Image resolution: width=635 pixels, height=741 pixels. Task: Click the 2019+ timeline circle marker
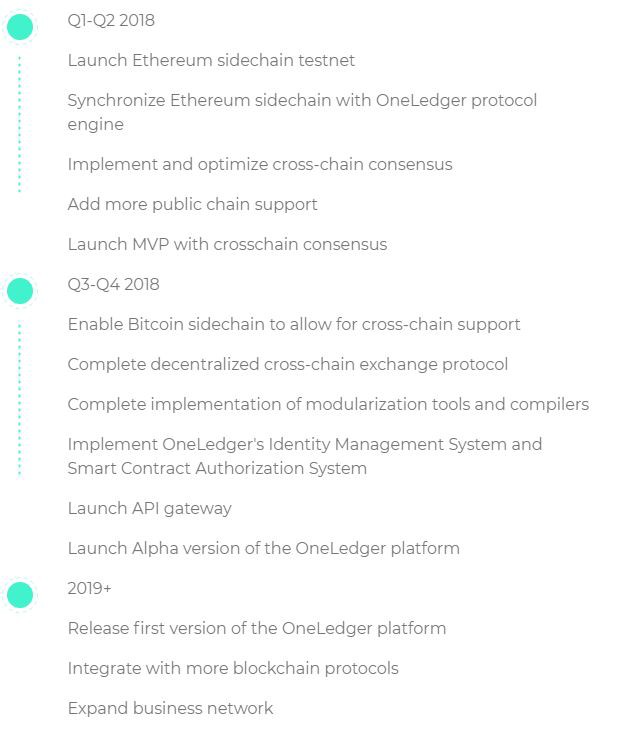(20, 595)
